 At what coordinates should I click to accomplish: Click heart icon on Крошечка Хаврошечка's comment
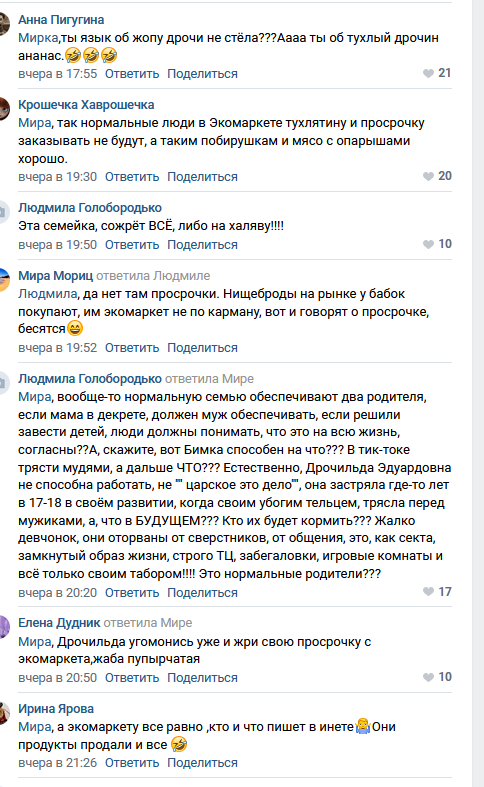tap(428, 176)
